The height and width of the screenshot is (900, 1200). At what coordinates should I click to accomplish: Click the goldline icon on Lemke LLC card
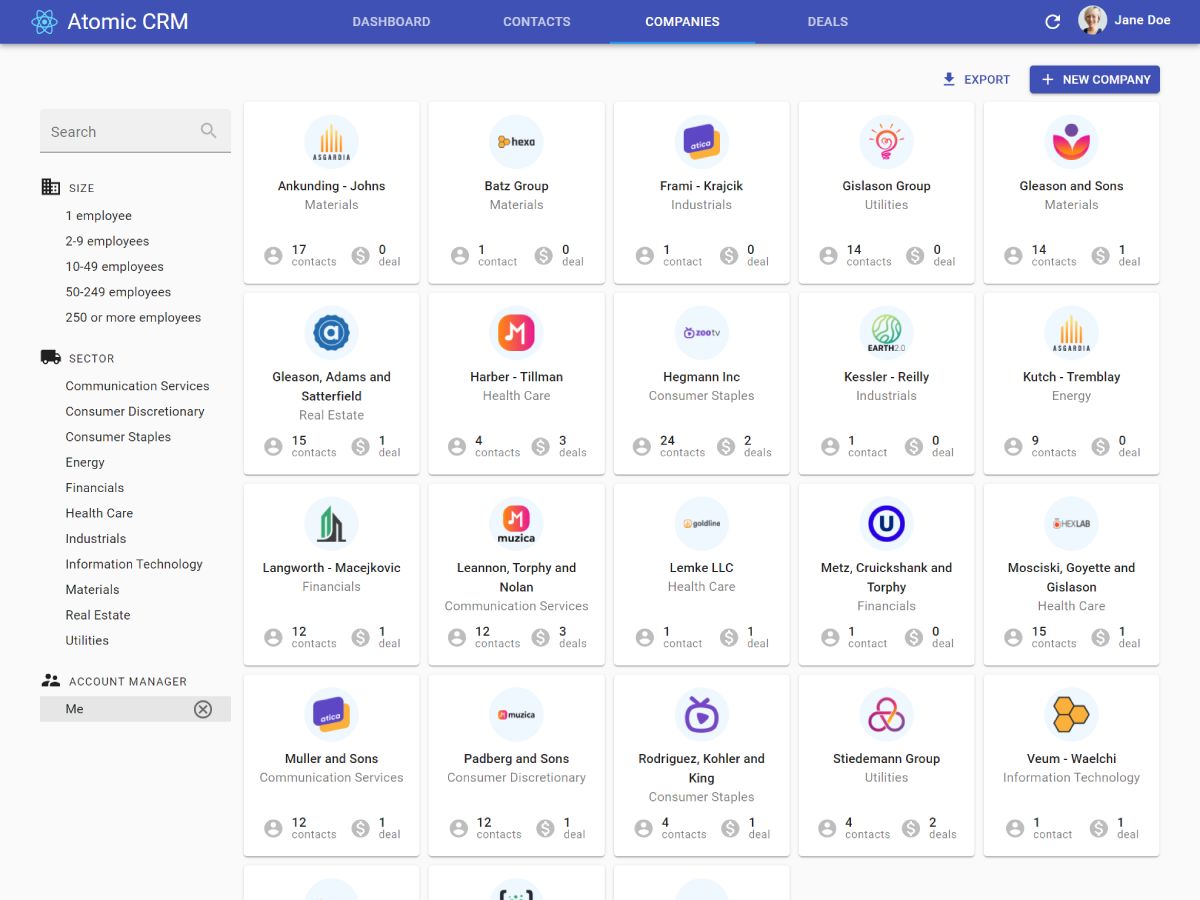coord(701,523)
